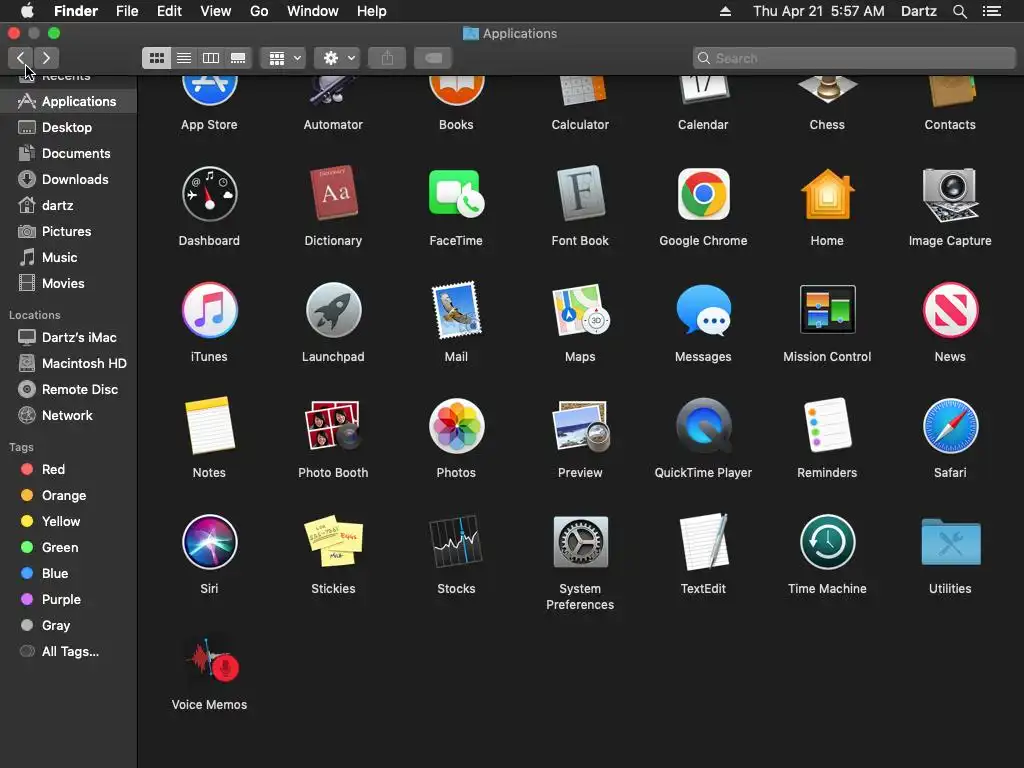Open the Window menu
Image resolution: width=1024 pixels, height=768 pixels.
[313, 11]
